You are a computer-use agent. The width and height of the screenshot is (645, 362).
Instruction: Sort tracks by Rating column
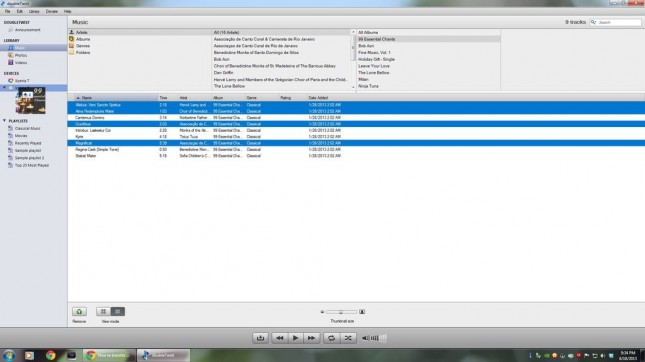pyautogui.click(x=292, y=98)
